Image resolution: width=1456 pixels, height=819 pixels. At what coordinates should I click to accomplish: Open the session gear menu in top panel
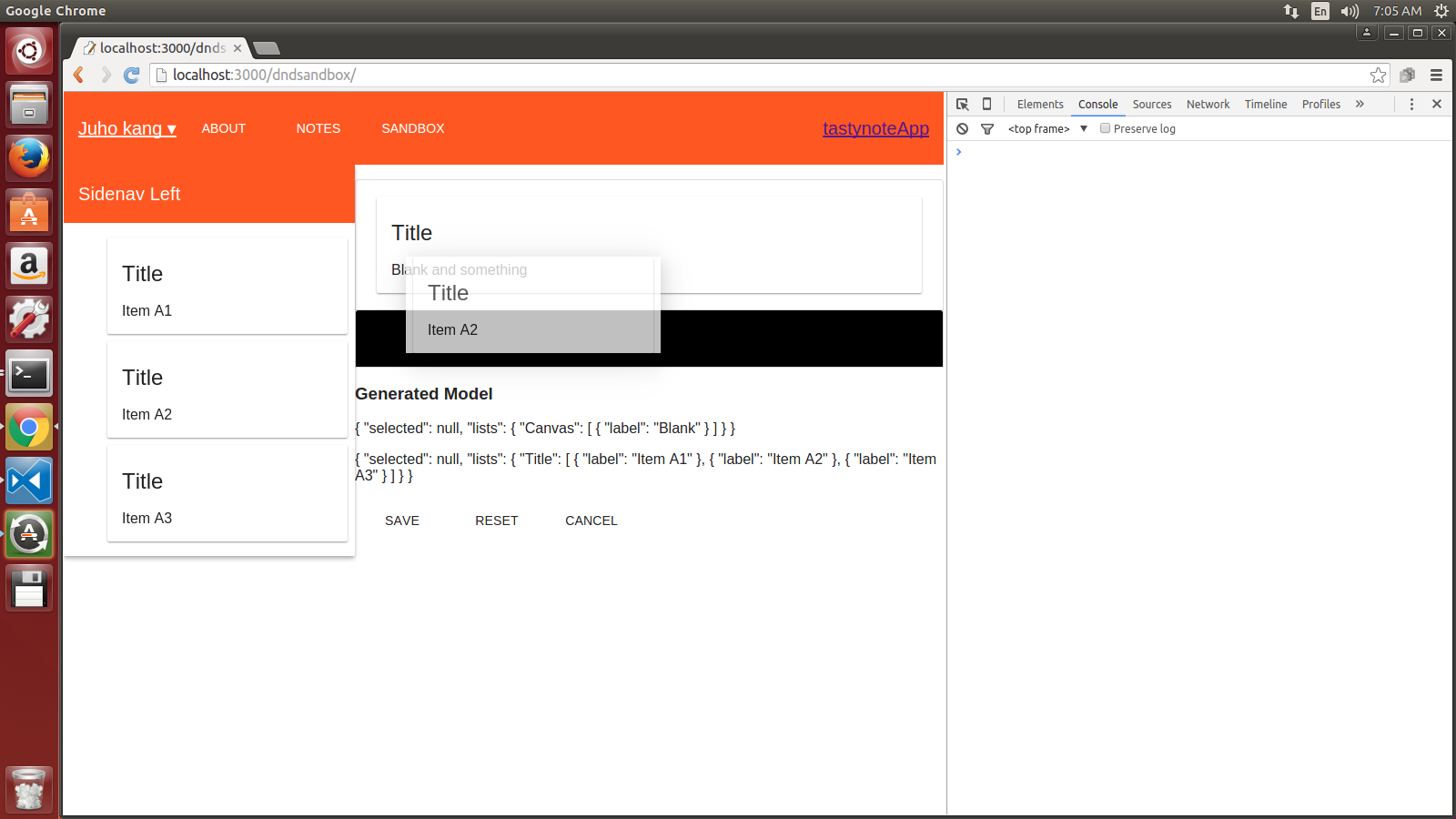click(x=1441, y=11)
